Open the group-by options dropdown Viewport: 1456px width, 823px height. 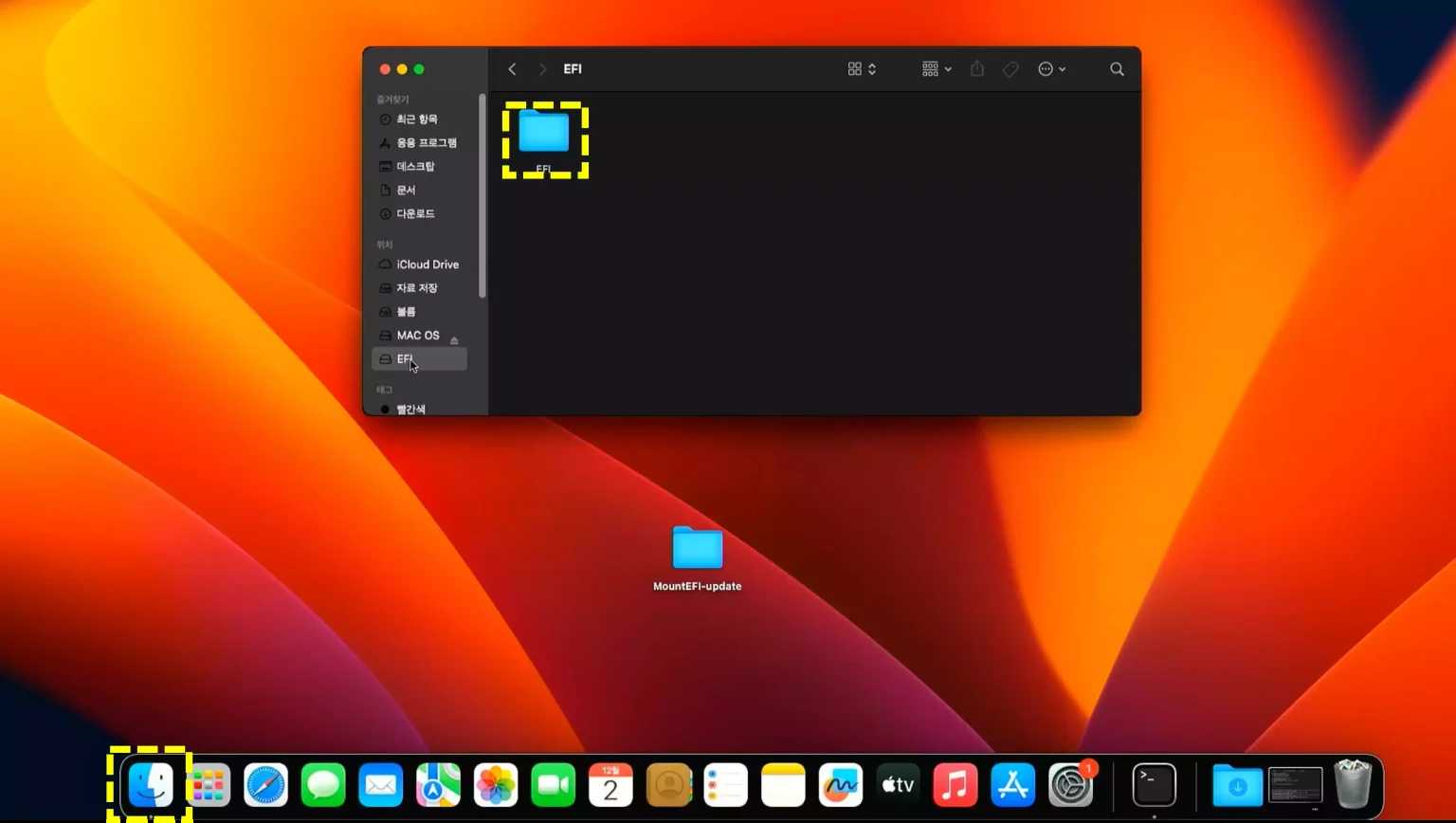point(937,69)
